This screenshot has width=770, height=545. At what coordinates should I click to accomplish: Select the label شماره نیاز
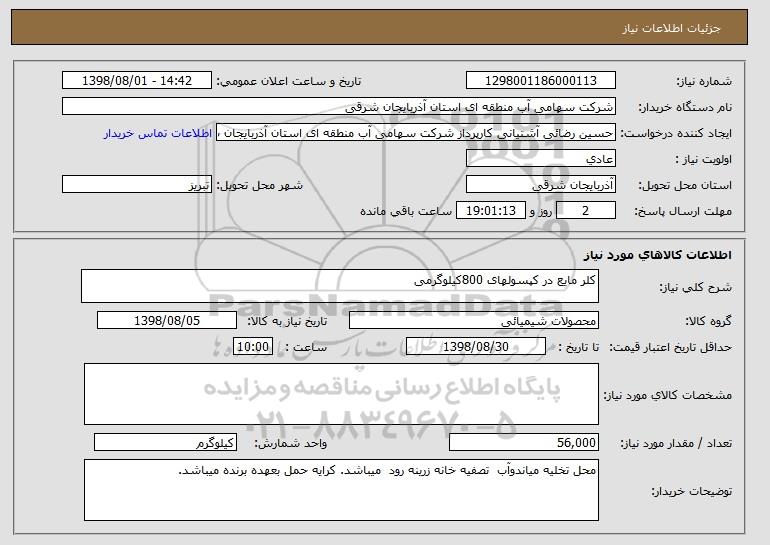tap(704, 81)
